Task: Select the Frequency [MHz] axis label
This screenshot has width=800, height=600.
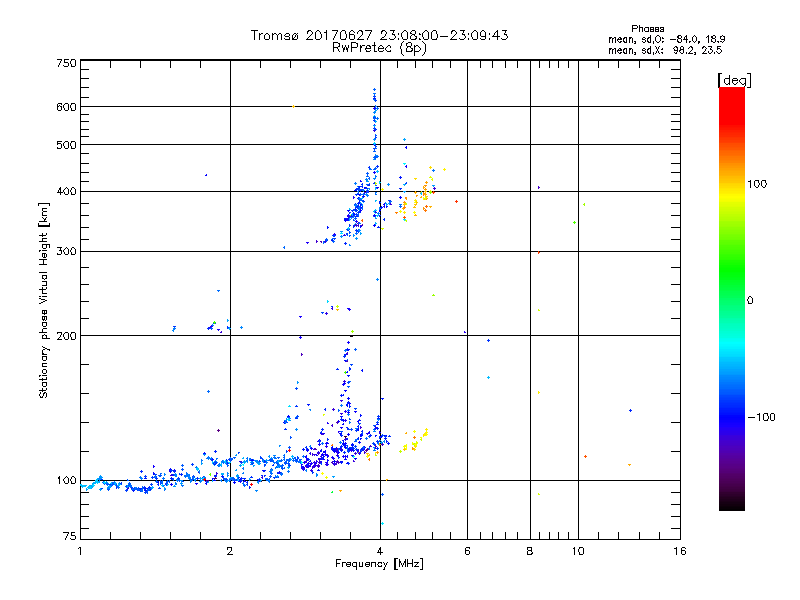Action: 379,566
